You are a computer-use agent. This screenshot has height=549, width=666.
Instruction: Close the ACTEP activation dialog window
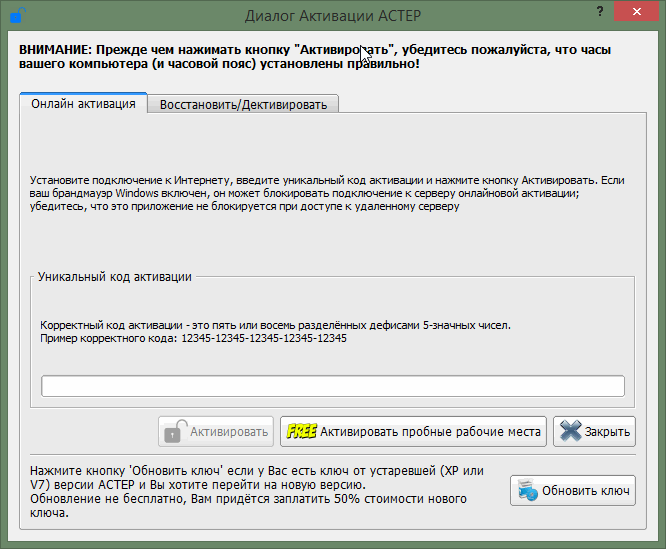pos(636,11)
